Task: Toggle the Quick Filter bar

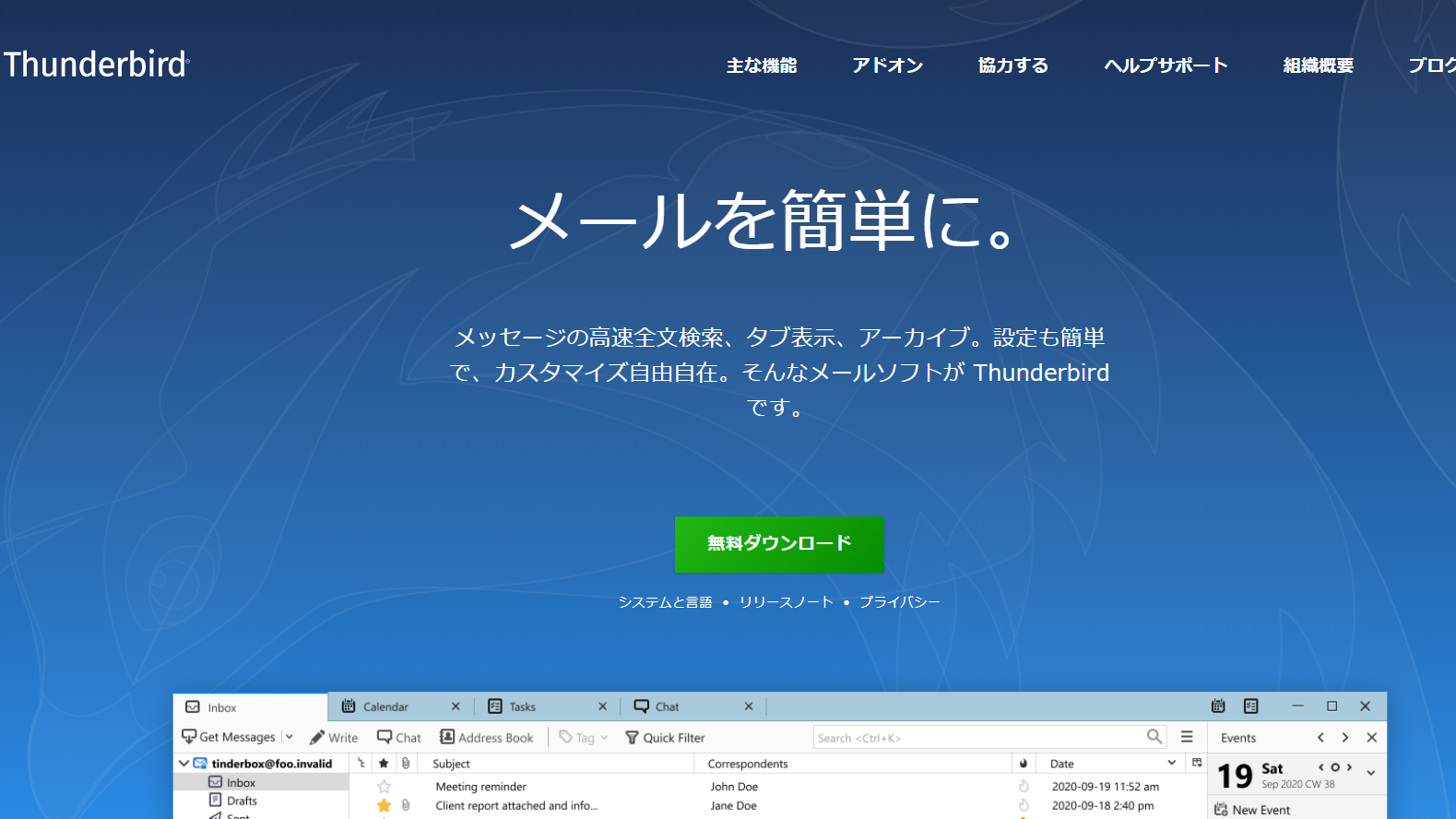Action: coord(665,738)
